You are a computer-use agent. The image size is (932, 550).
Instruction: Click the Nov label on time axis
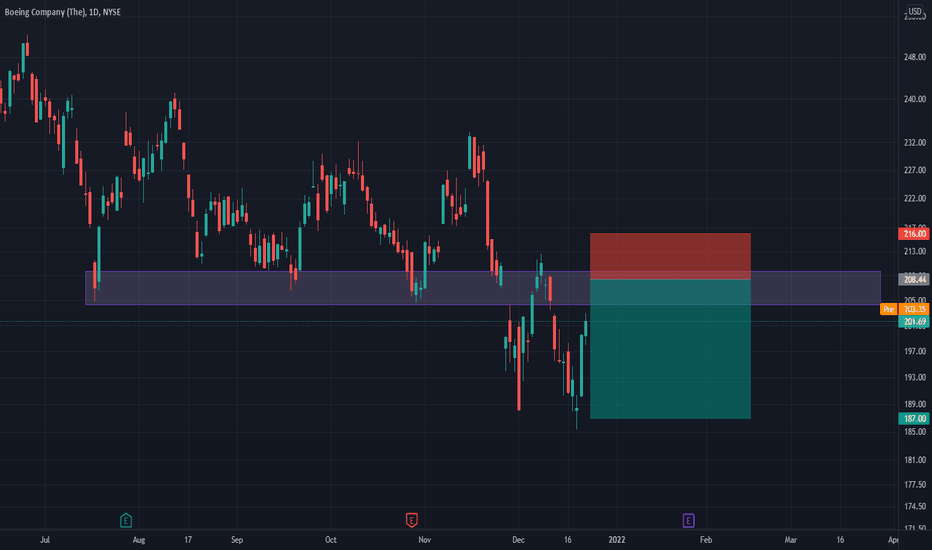424,540
